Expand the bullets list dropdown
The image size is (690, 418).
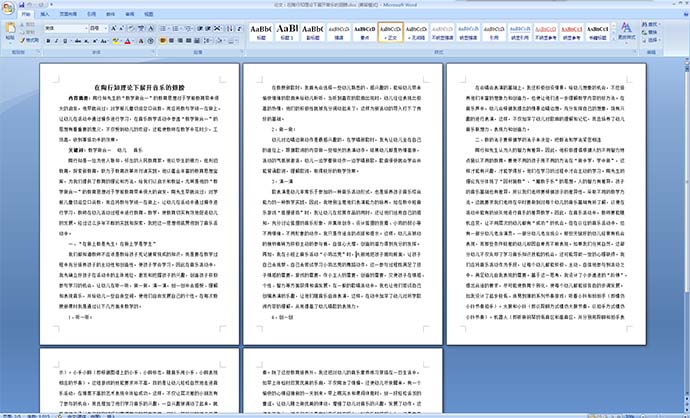169,28
